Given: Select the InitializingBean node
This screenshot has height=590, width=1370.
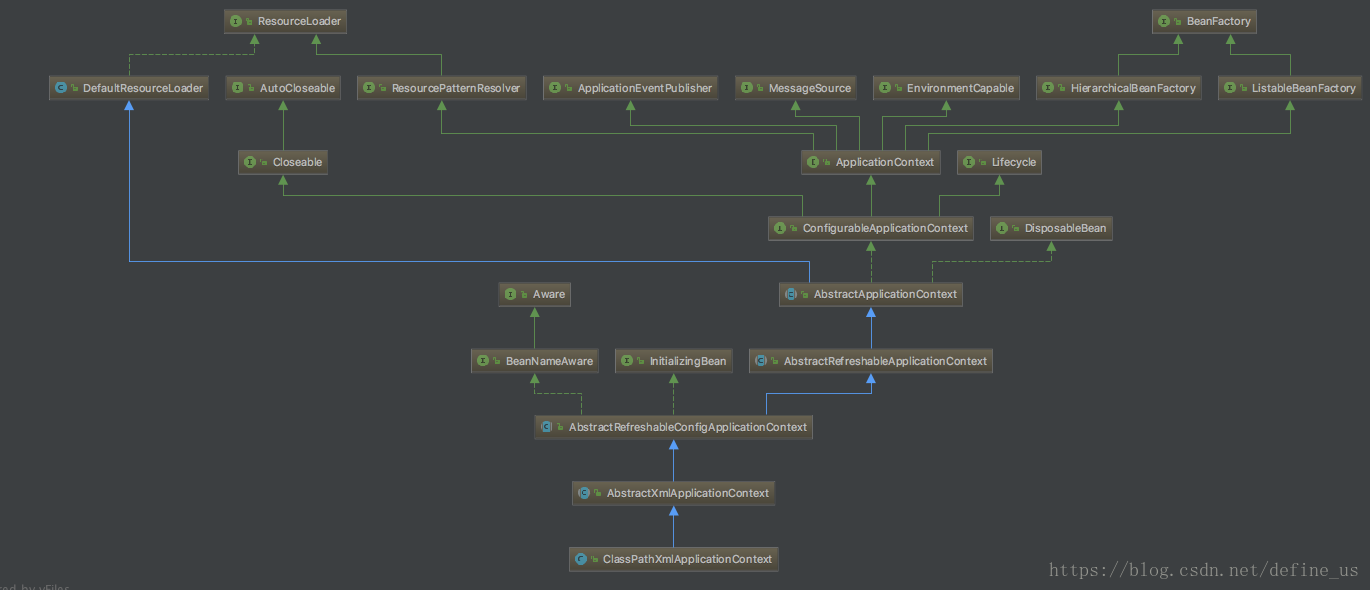Looking at the screenshot, I should [x=674, y=361].
